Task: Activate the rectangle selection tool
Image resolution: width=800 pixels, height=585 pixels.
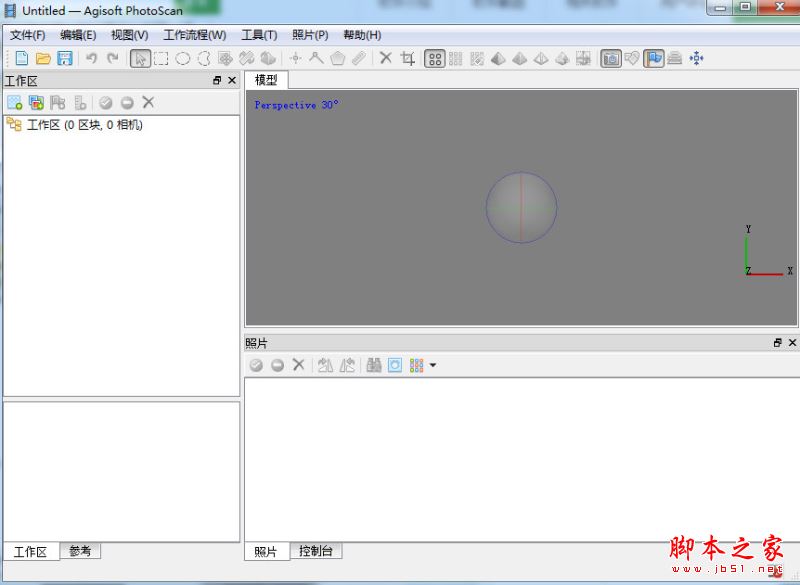Action: click(161, 58)
